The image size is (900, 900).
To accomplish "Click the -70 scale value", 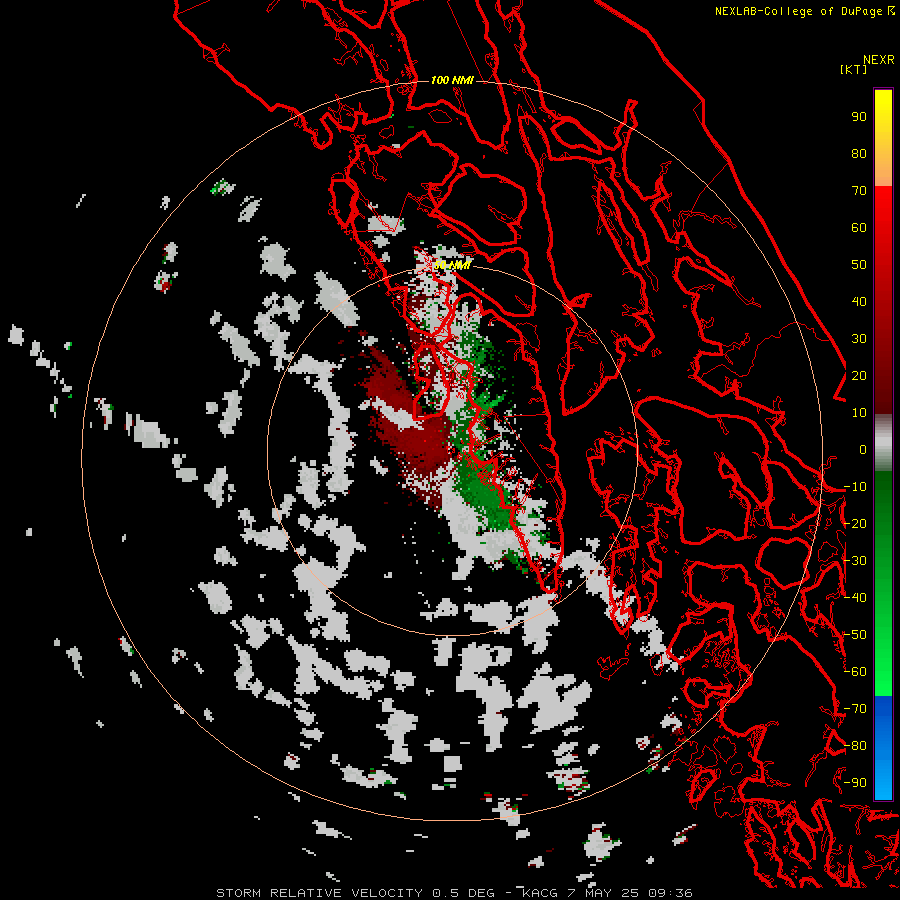I will pyautogui.click(x=855, y=709).
